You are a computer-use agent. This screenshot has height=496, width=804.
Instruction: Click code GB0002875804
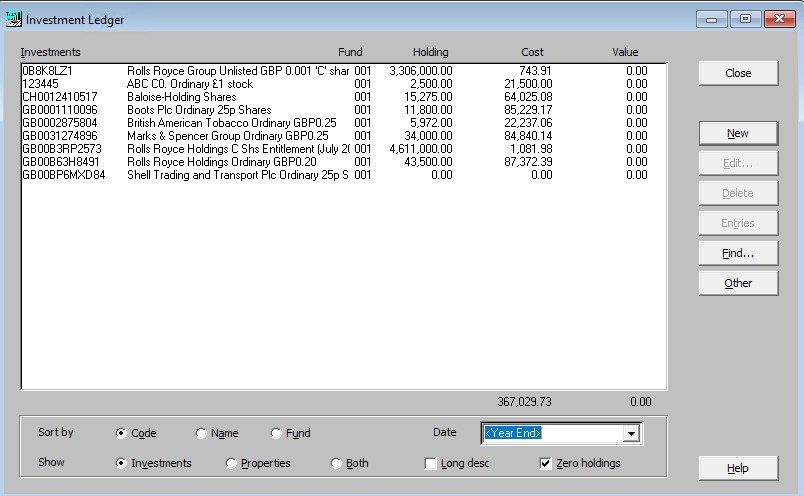tap(59, 123)
